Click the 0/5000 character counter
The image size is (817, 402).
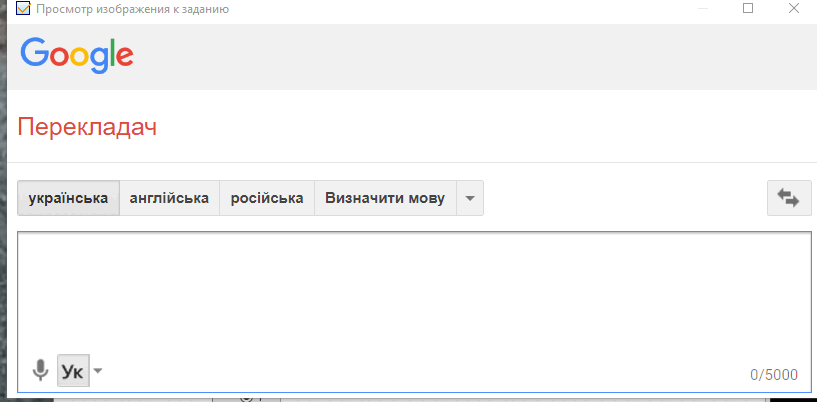[774, 374]
